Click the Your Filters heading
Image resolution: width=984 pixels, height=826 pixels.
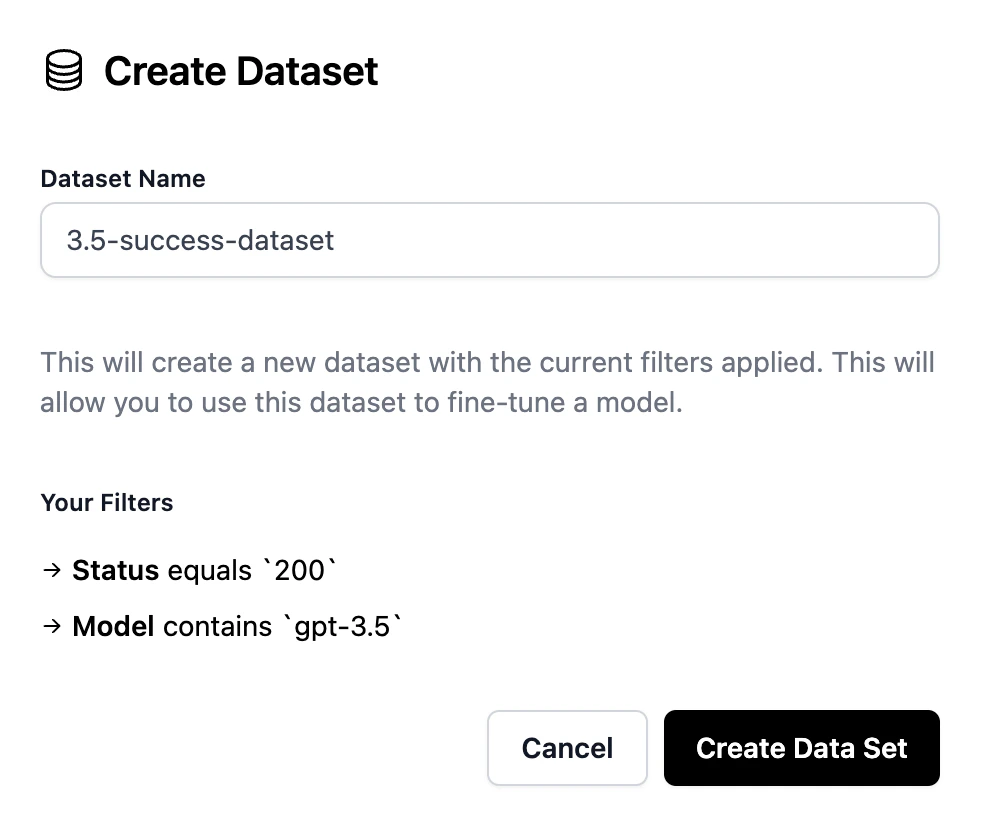pos(107,503)
